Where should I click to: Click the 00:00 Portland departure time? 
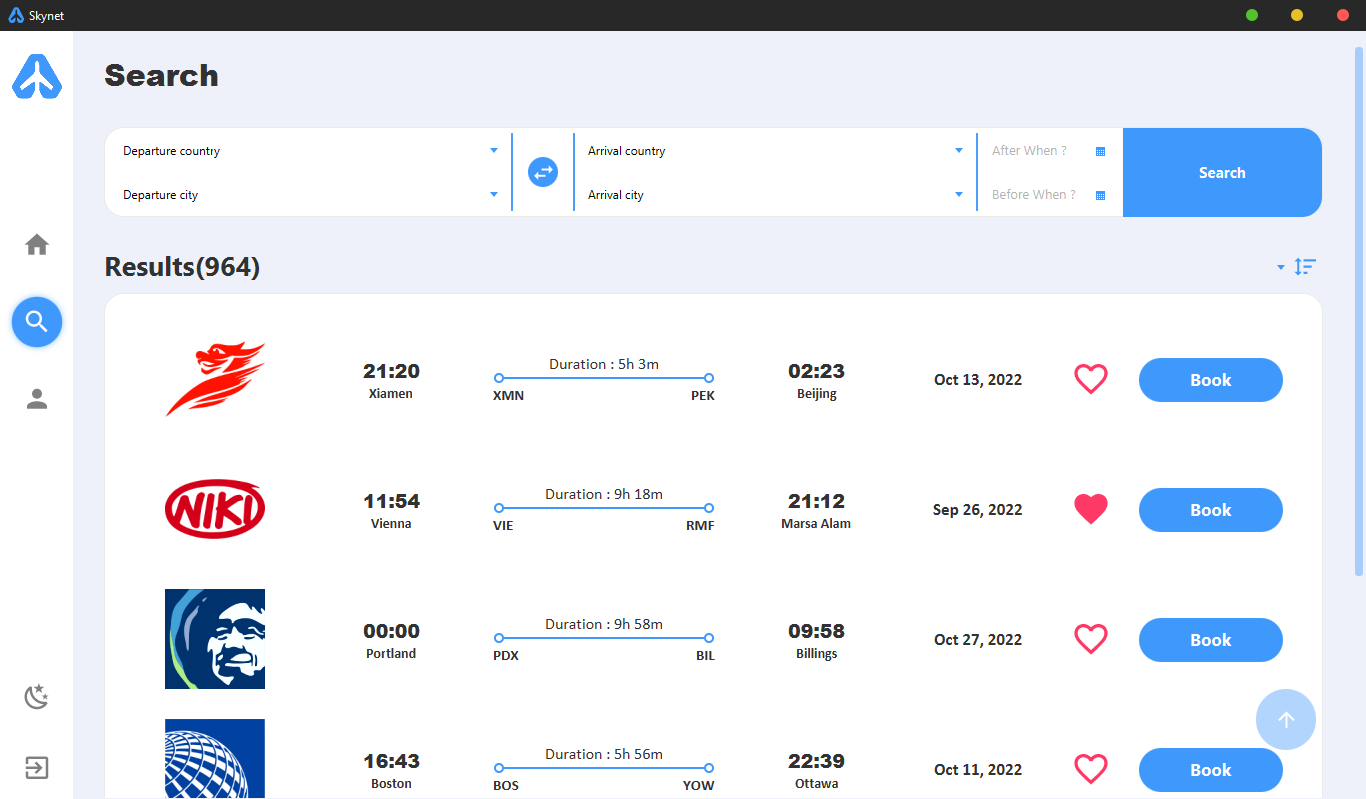pyautogui.click(x=391, y=631)
